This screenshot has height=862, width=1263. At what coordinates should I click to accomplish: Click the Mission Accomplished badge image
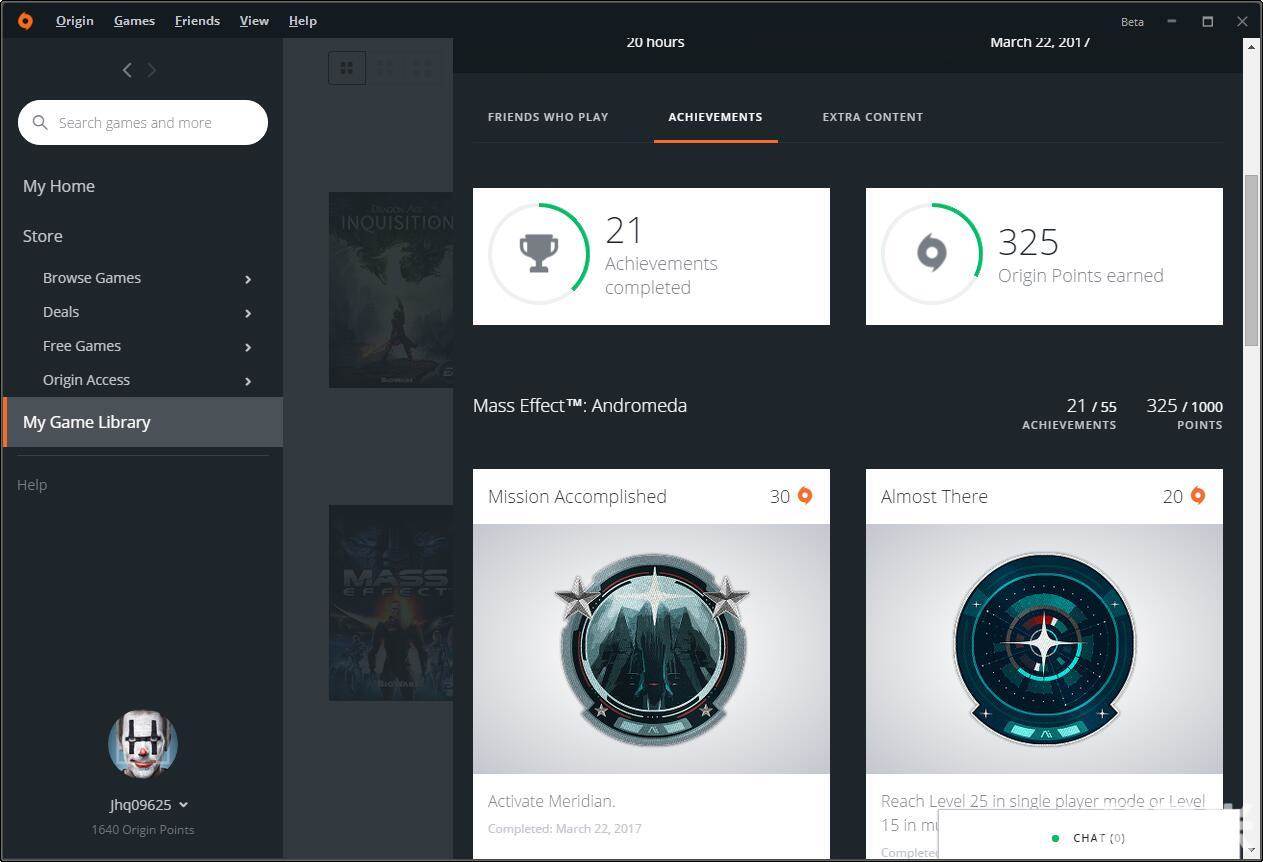click(x=651, y=648)
